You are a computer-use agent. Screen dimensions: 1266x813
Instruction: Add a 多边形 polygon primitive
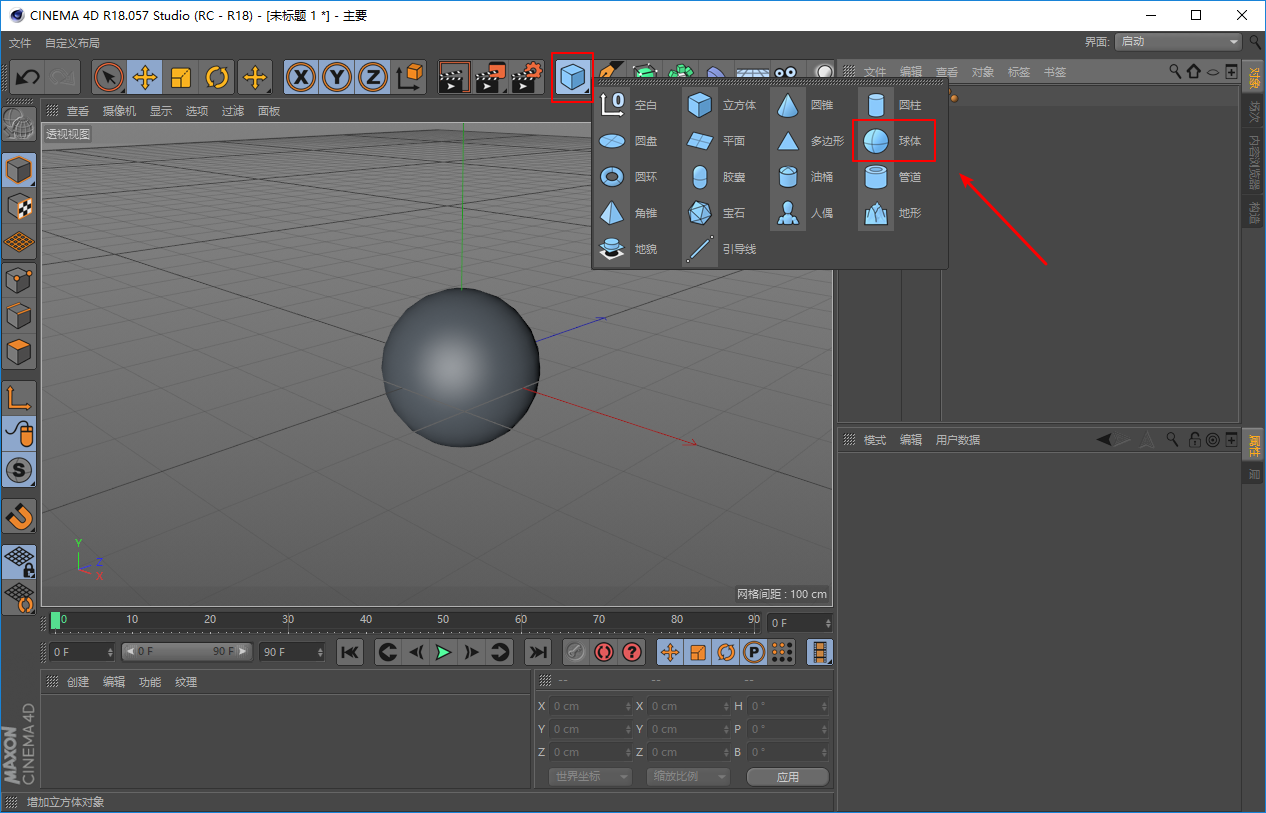point(810,141)
